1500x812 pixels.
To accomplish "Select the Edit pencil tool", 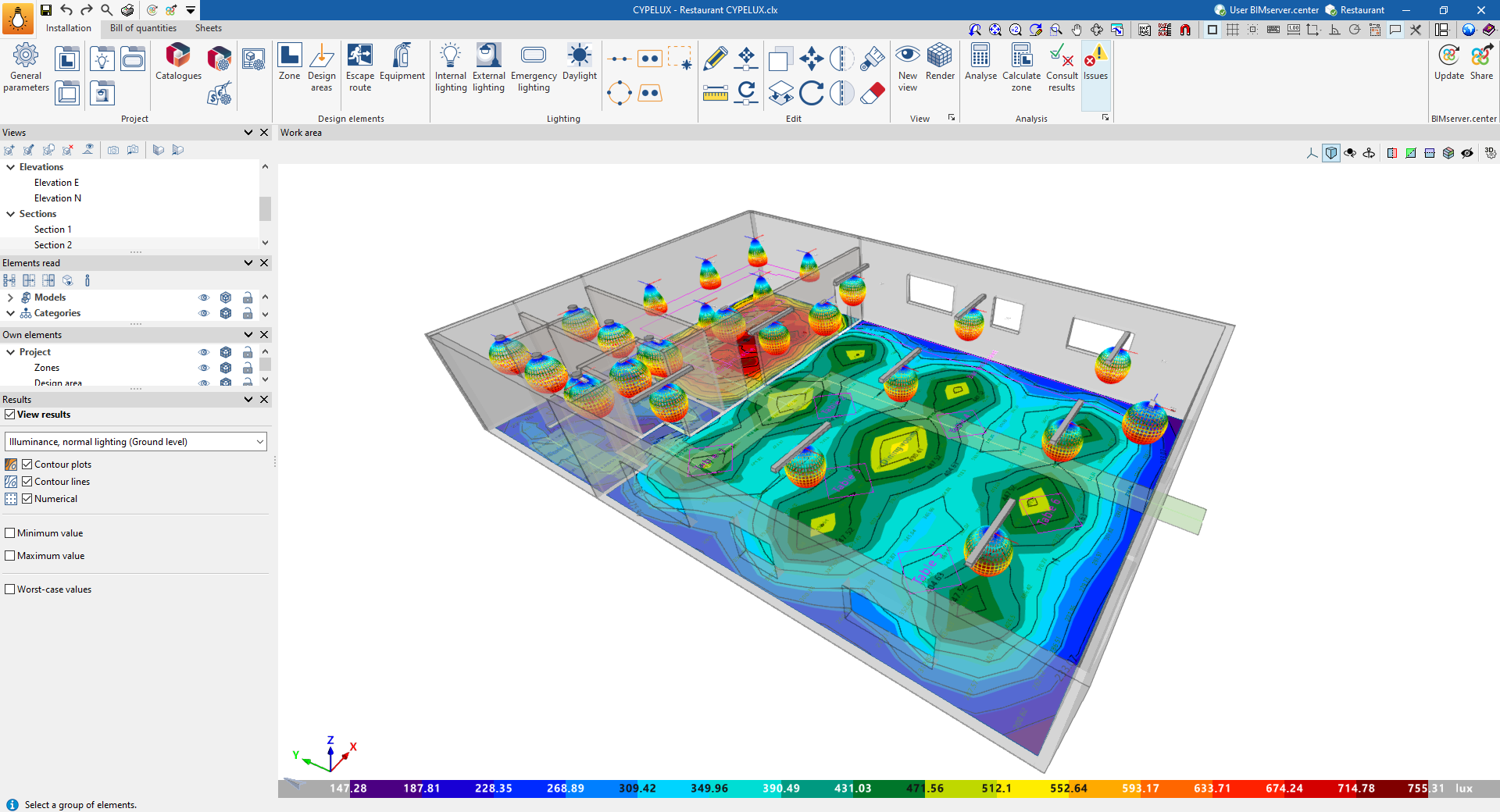I will pyautogui.click(x=715, y=59).
